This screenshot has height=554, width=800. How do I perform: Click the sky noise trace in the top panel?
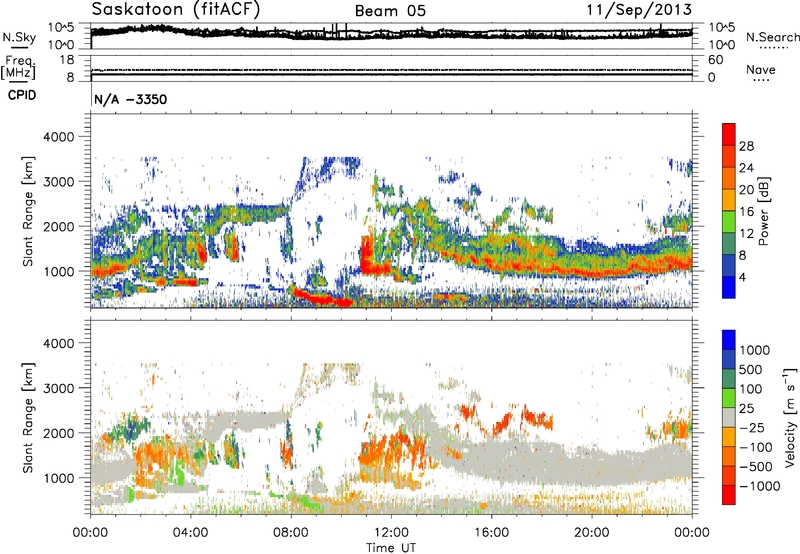[391, 33]
